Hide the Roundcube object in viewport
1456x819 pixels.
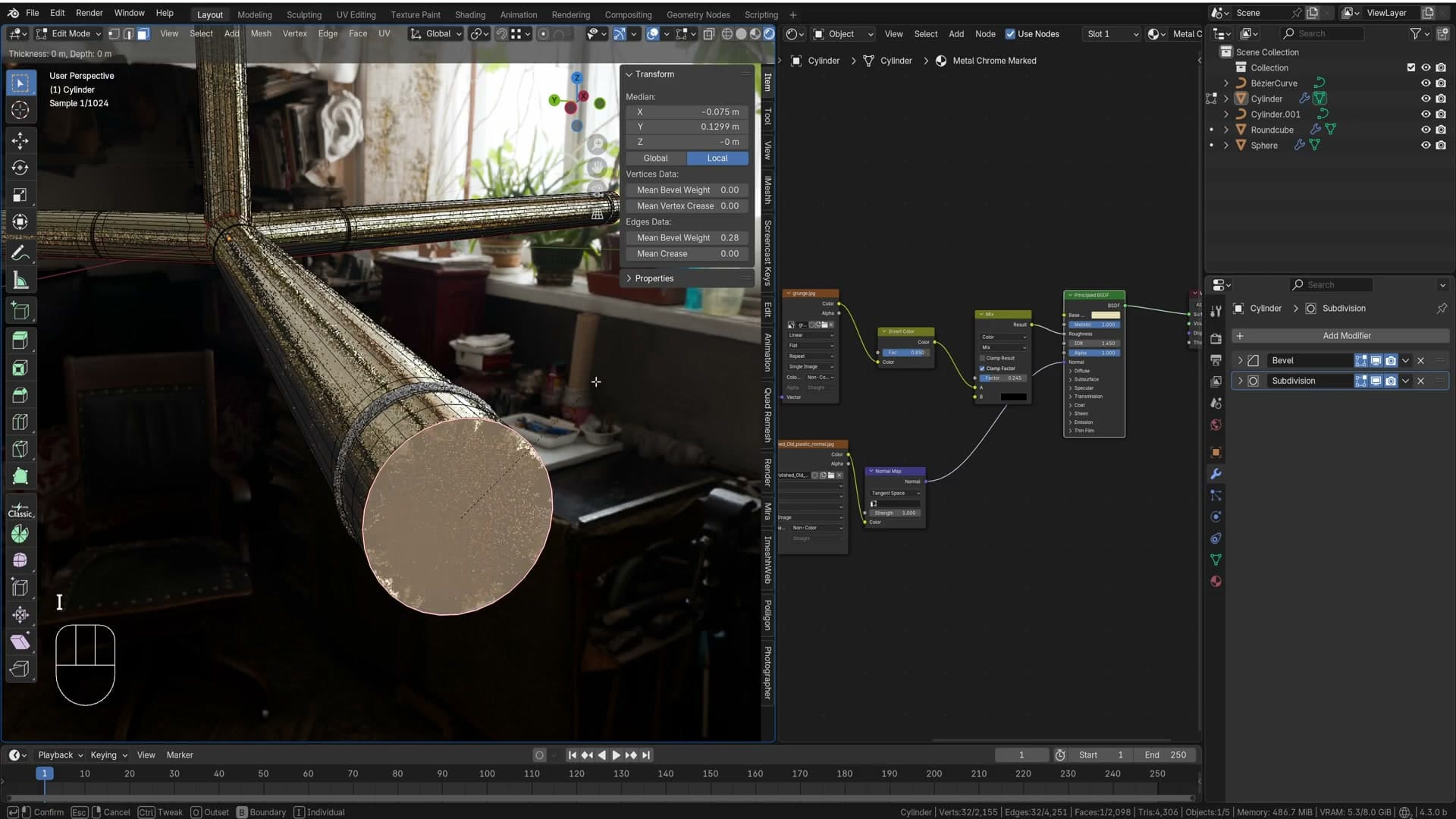pyautogui.click(x=1426, y=130)
